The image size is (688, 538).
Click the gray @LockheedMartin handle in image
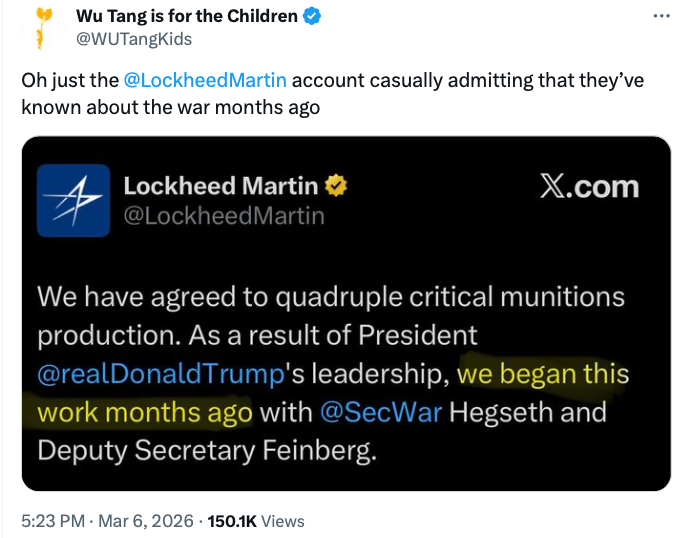pos(223,215)
